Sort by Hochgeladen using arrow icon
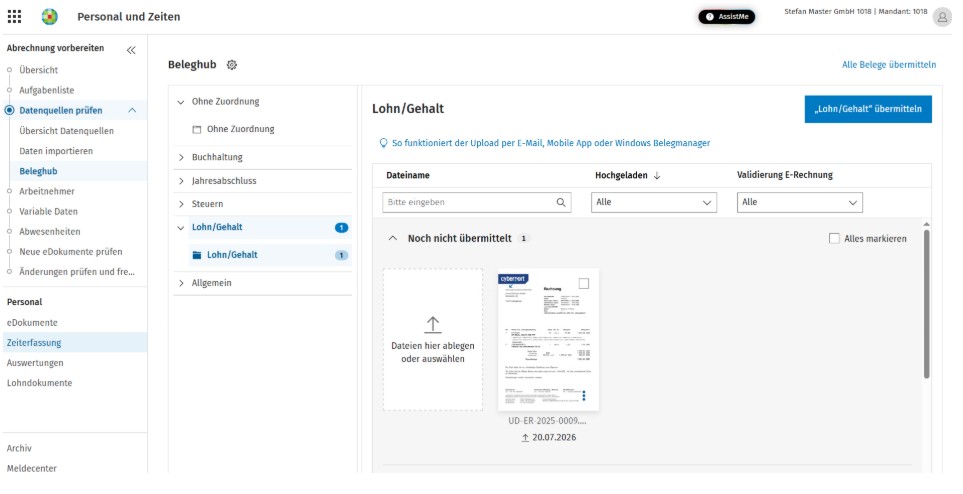 (657, 176)
